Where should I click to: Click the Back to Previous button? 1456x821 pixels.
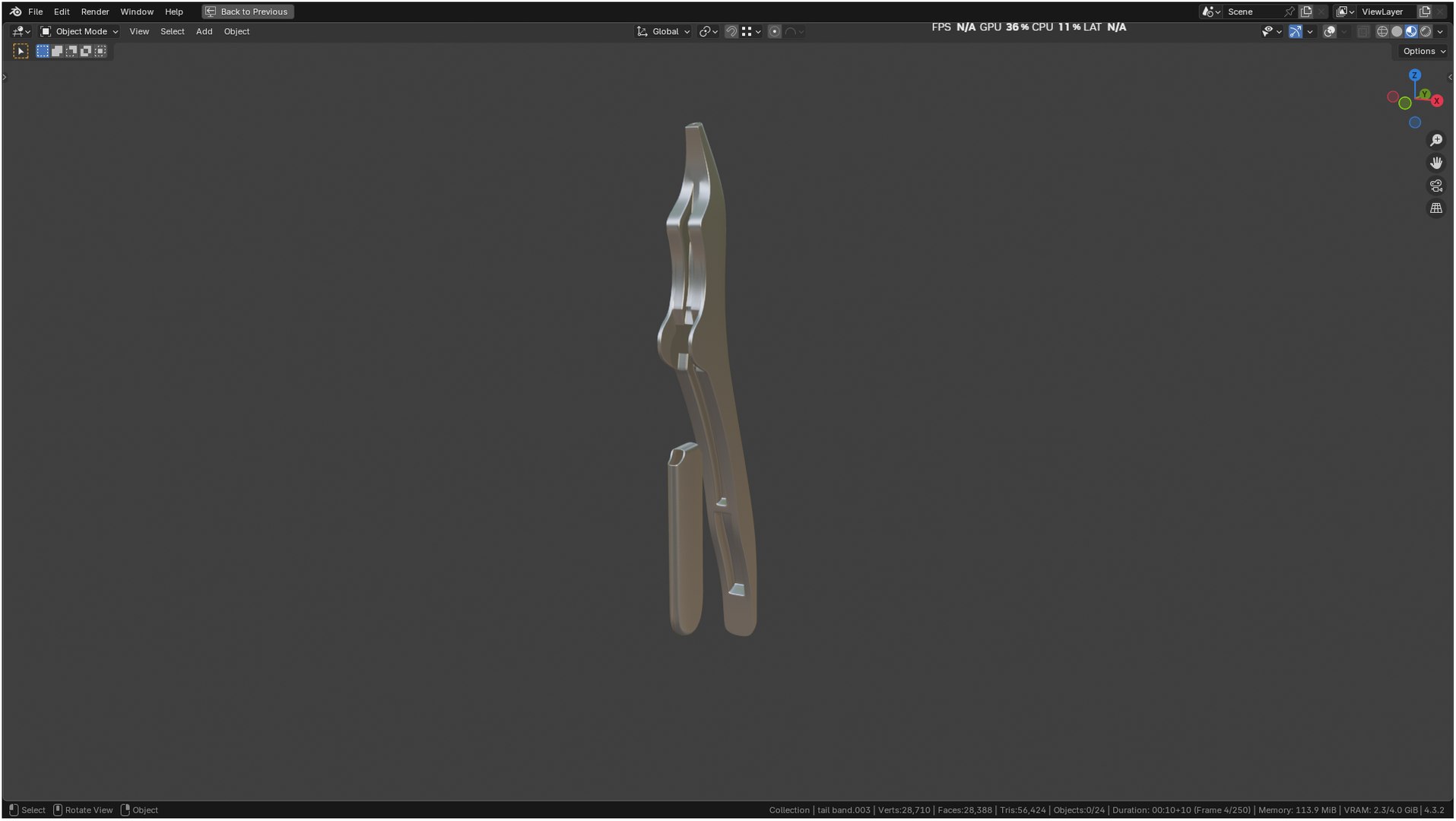[248, 11]
